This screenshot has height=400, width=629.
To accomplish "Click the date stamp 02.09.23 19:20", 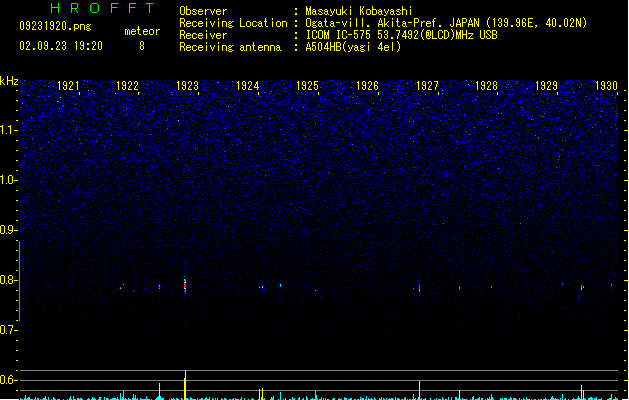I will 61,46.
